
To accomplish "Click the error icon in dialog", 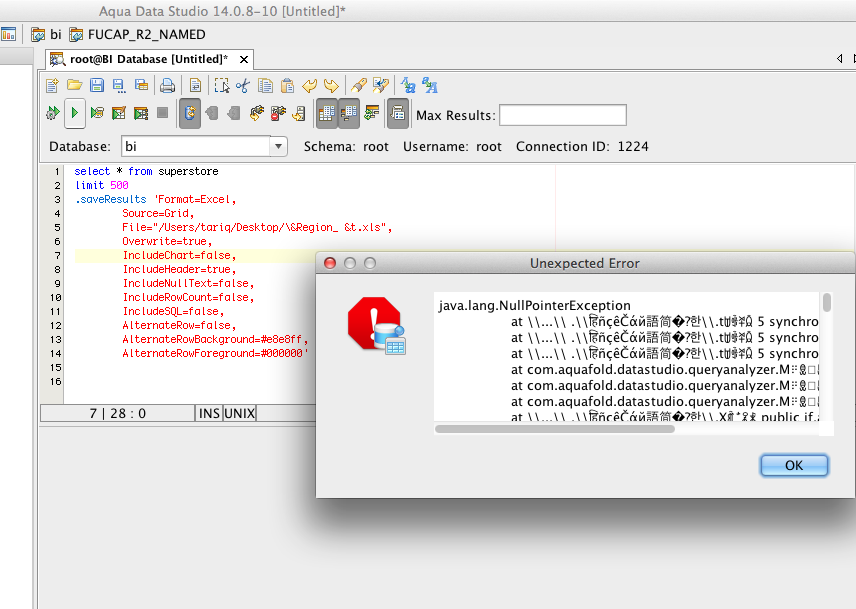I will tap(377, 325).
